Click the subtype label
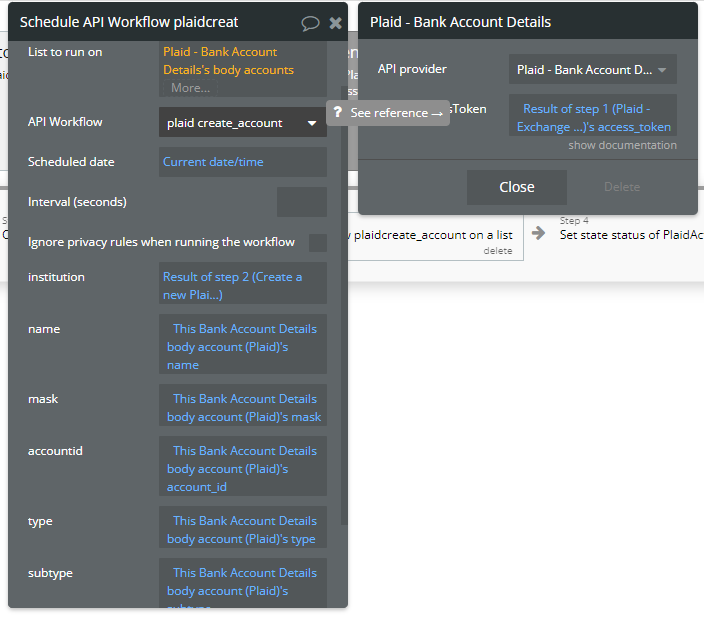This screenshot has width=704, height=628. pos(50,573)
